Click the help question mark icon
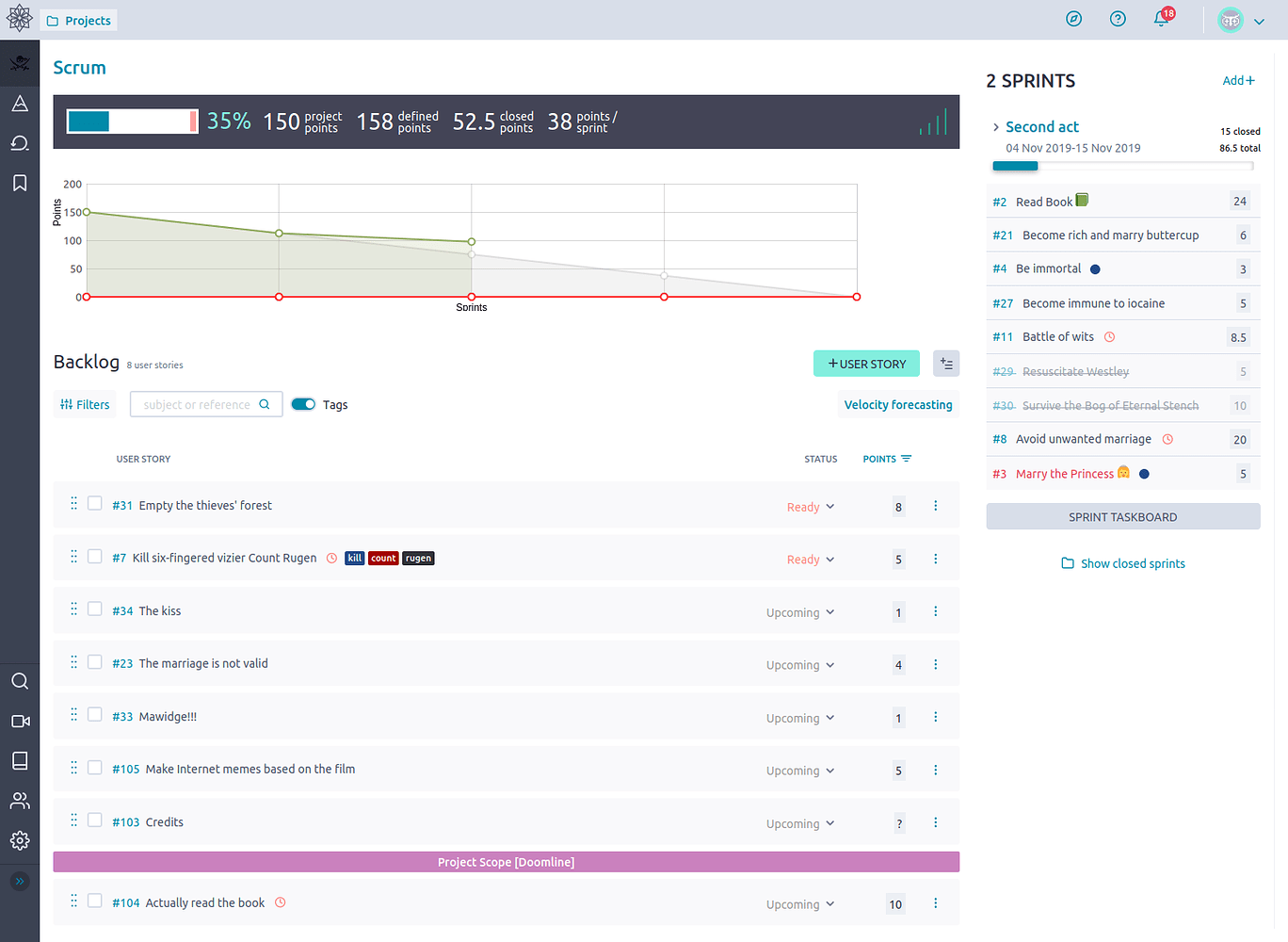 click(1118, 20)
